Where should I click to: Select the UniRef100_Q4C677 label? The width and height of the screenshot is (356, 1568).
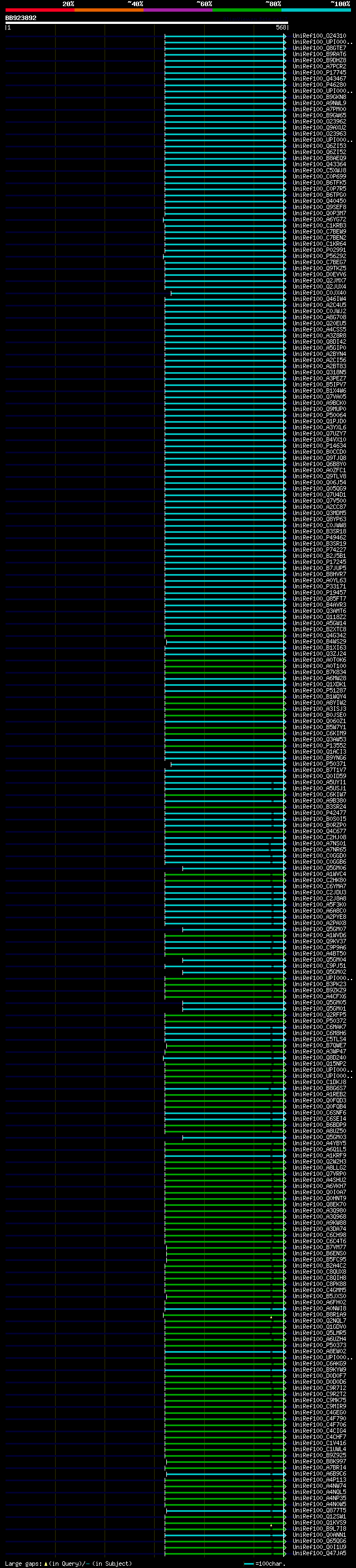[319, 831]
